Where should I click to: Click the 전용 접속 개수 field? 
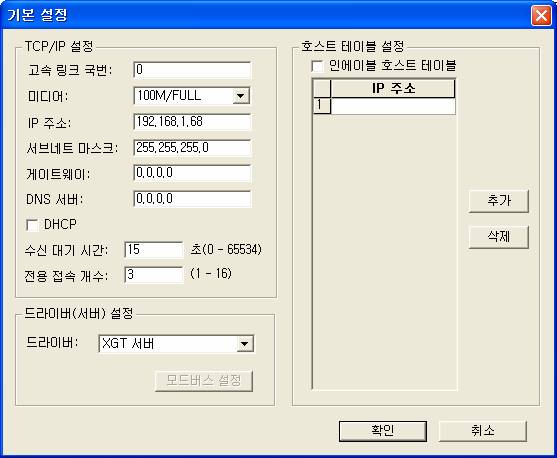click(154, 275)
